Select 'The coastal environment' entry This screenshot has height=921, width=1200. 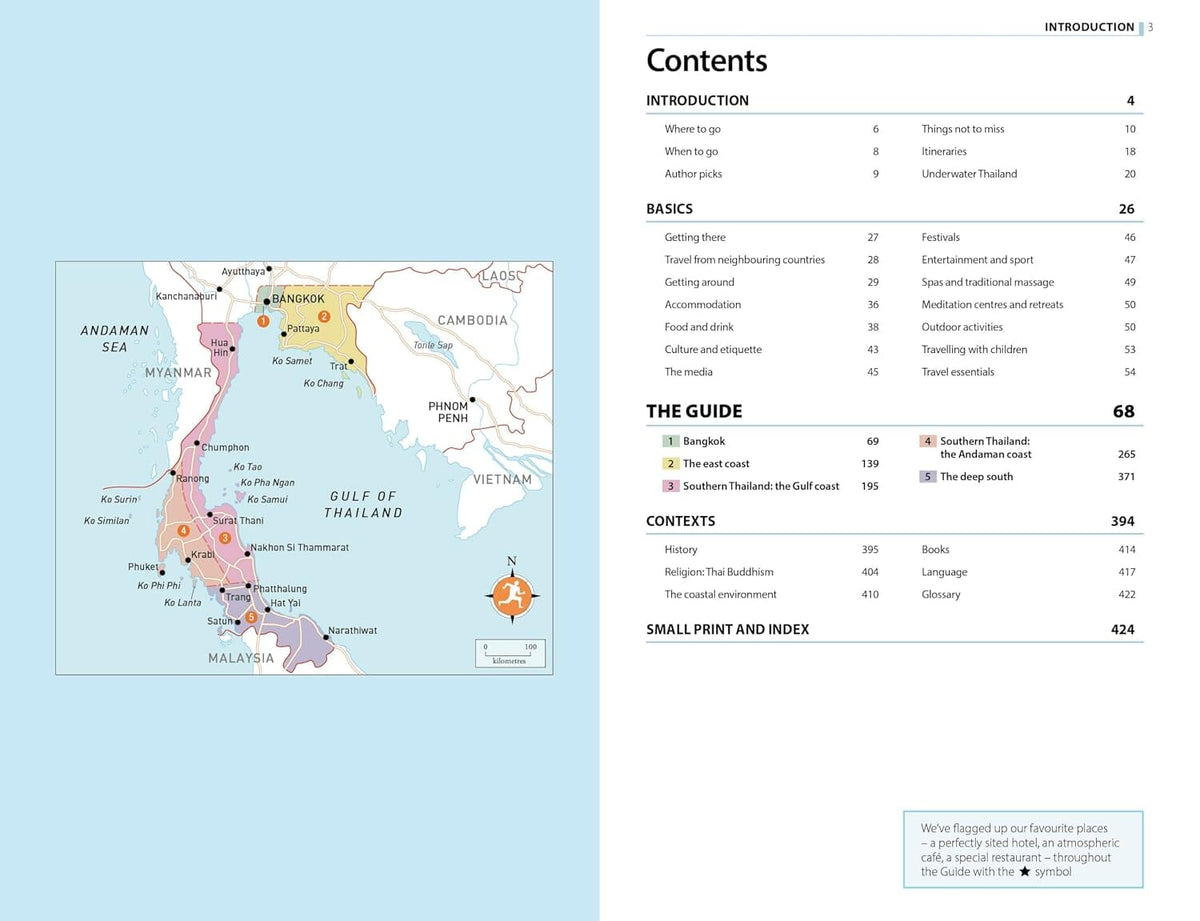[x=721, y=595]
